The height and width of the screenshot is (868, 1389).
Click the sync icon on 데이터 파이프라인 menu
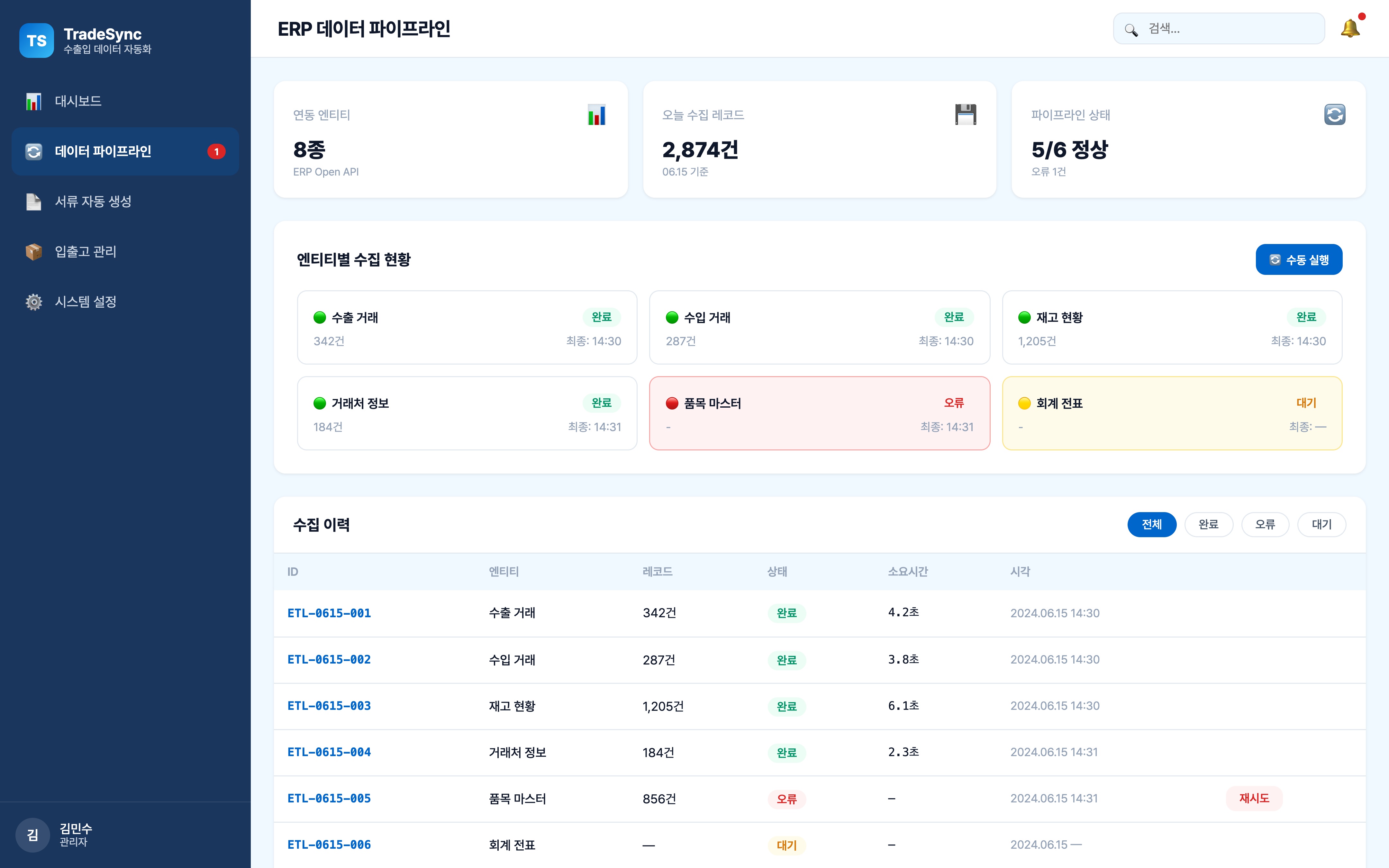click(33, 151)
